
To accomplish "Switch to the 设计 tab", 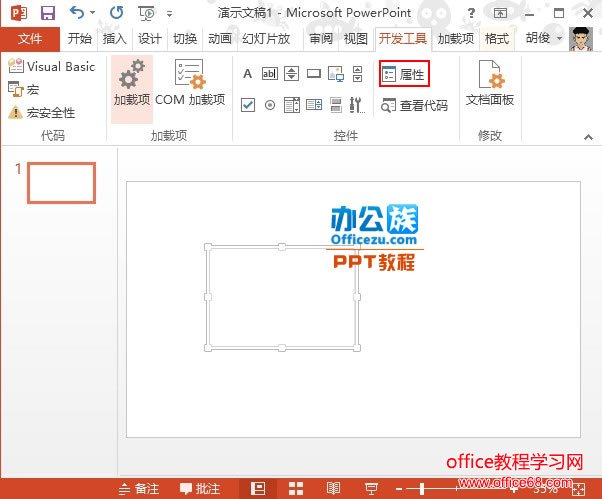I will click(x=150, y=38).
